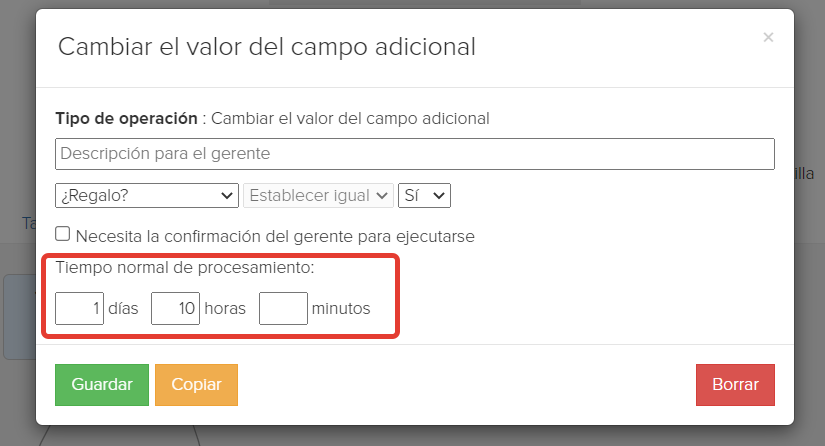Save changes with the Guardar button
825x446 pixels.
pyautogui.click(x=102, y=385)
